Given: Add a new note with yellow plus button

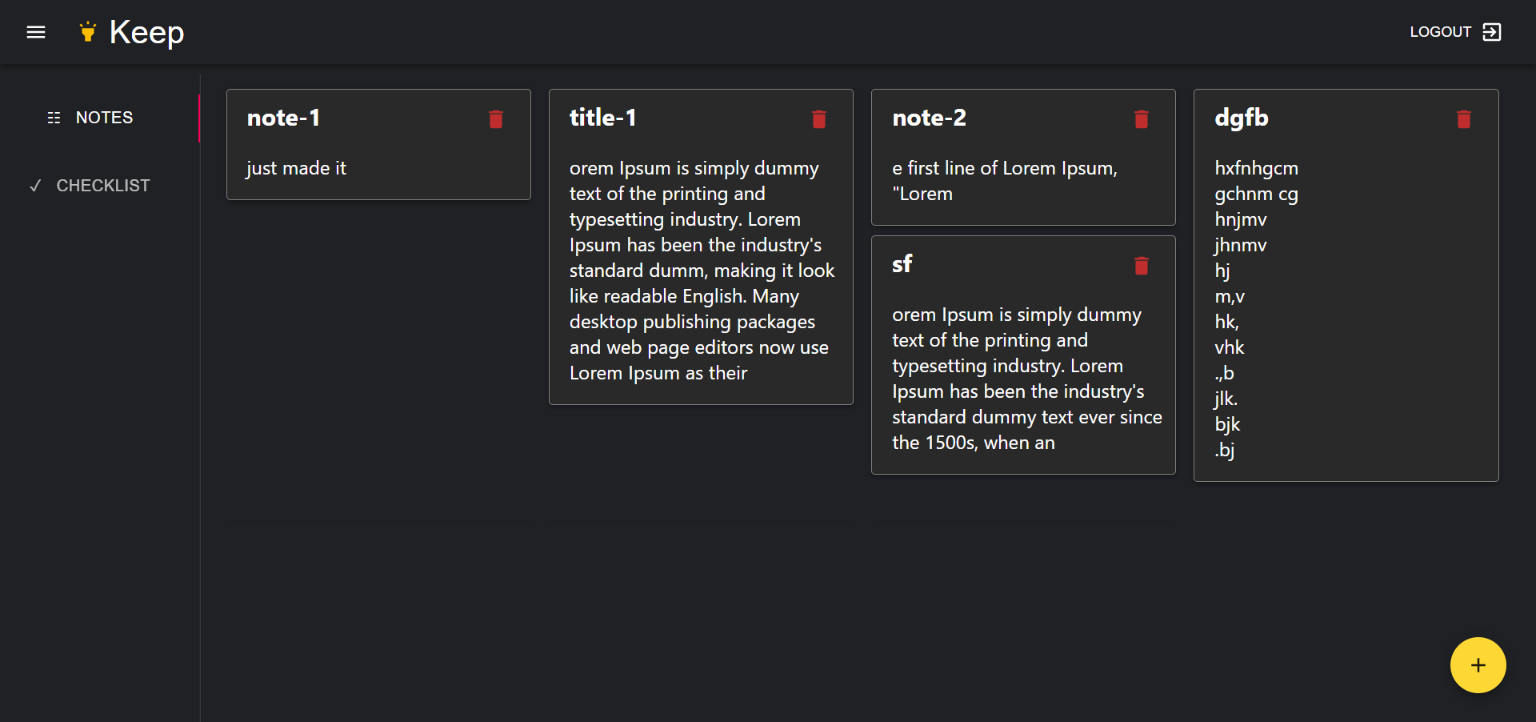Looking at the screenshot, I should (x=1478, y=665).
